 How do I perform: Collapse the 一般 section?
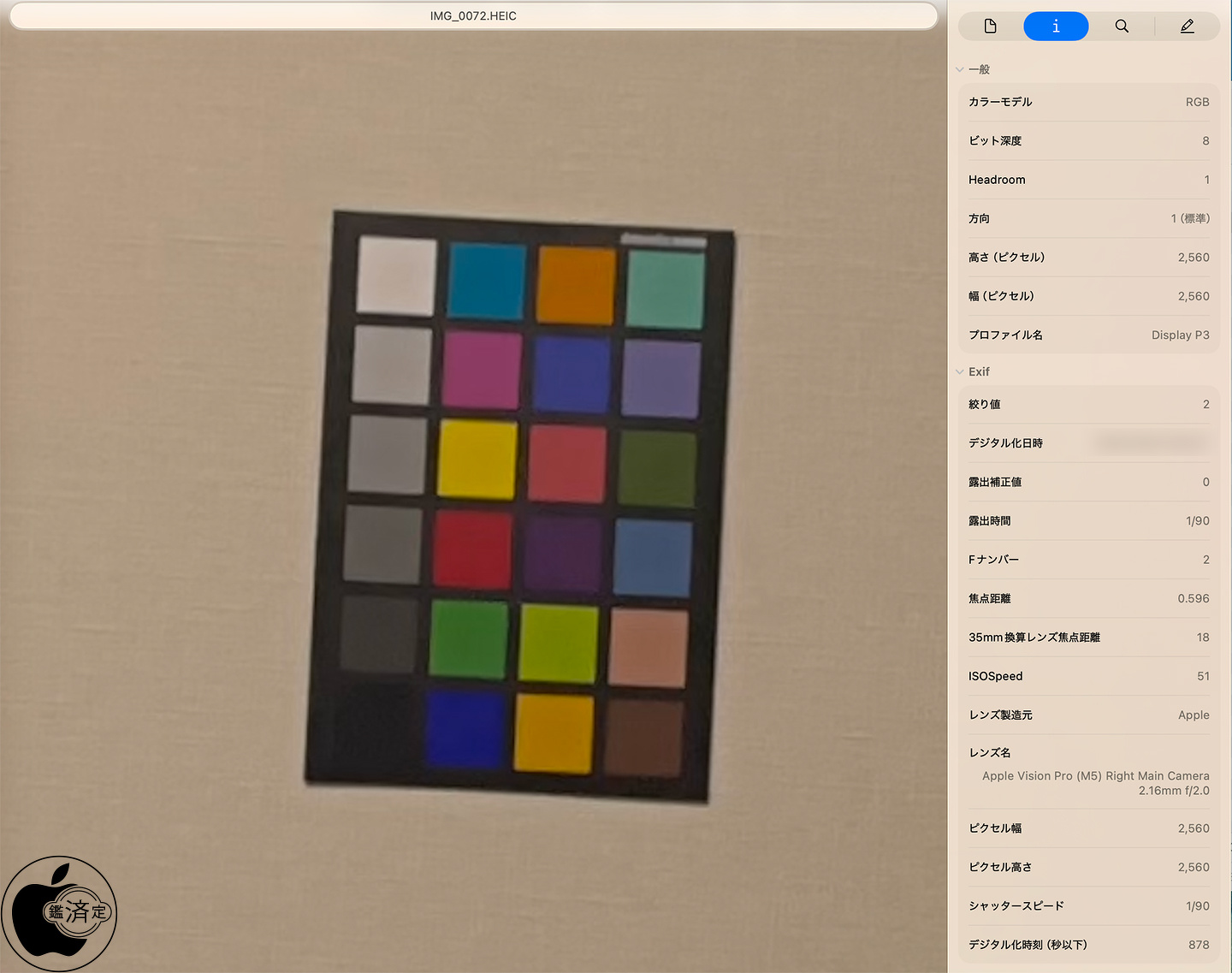pos(960,69)
